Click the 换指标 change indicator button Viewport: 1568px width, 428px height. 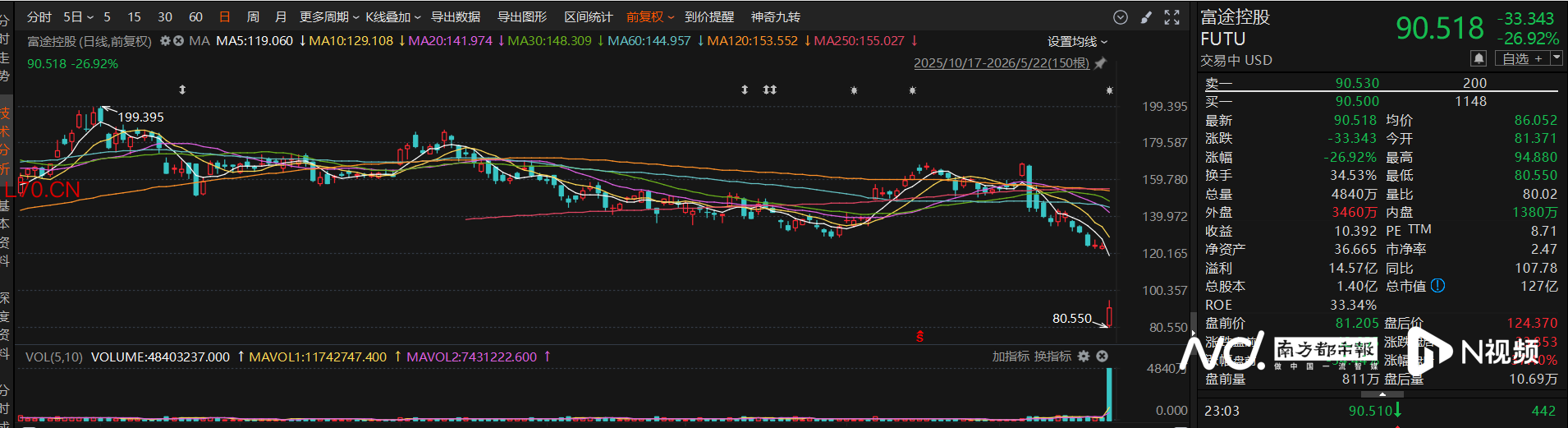coord(1052,357)
